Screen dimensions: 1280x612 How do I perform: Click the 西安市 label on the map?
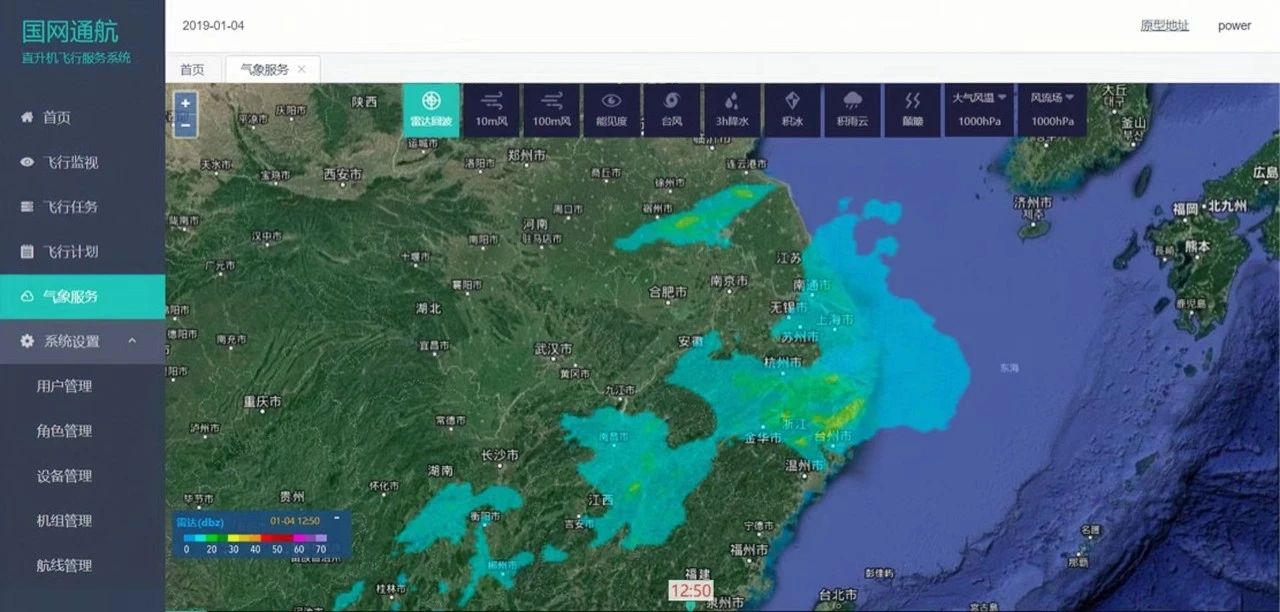342,174
